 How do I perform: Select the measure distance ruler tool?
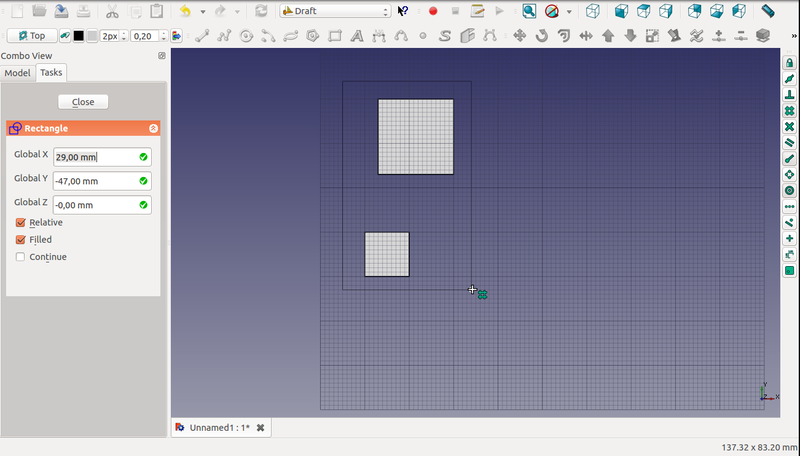(767, 11)
